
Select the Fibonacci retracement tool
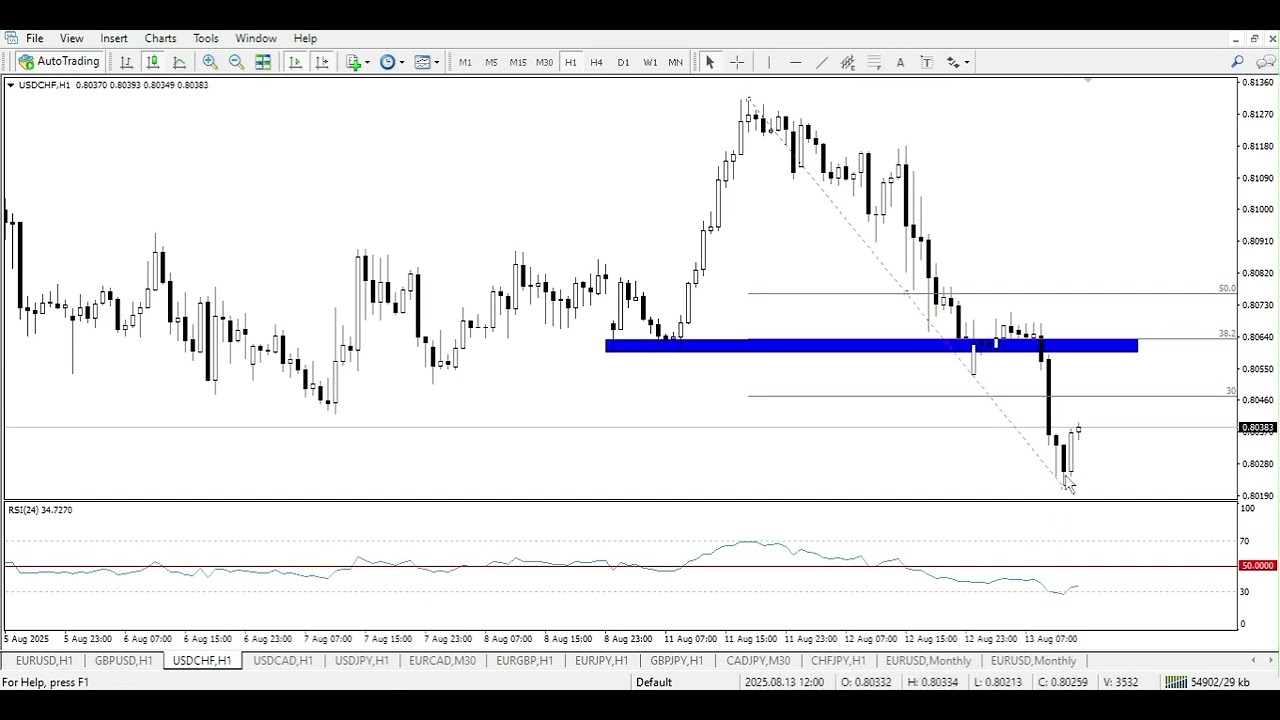click(874, 62)
